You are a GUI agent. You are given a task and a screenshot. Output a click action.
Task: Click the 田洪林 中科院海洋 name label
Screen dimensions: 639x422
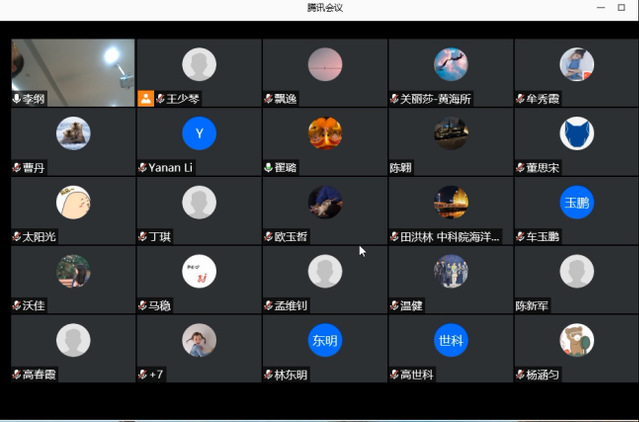point(450,236)
